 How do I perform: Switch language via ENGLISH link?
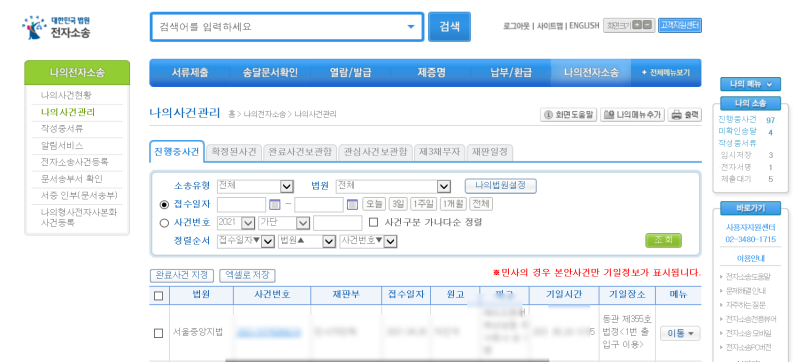(584, 25)
